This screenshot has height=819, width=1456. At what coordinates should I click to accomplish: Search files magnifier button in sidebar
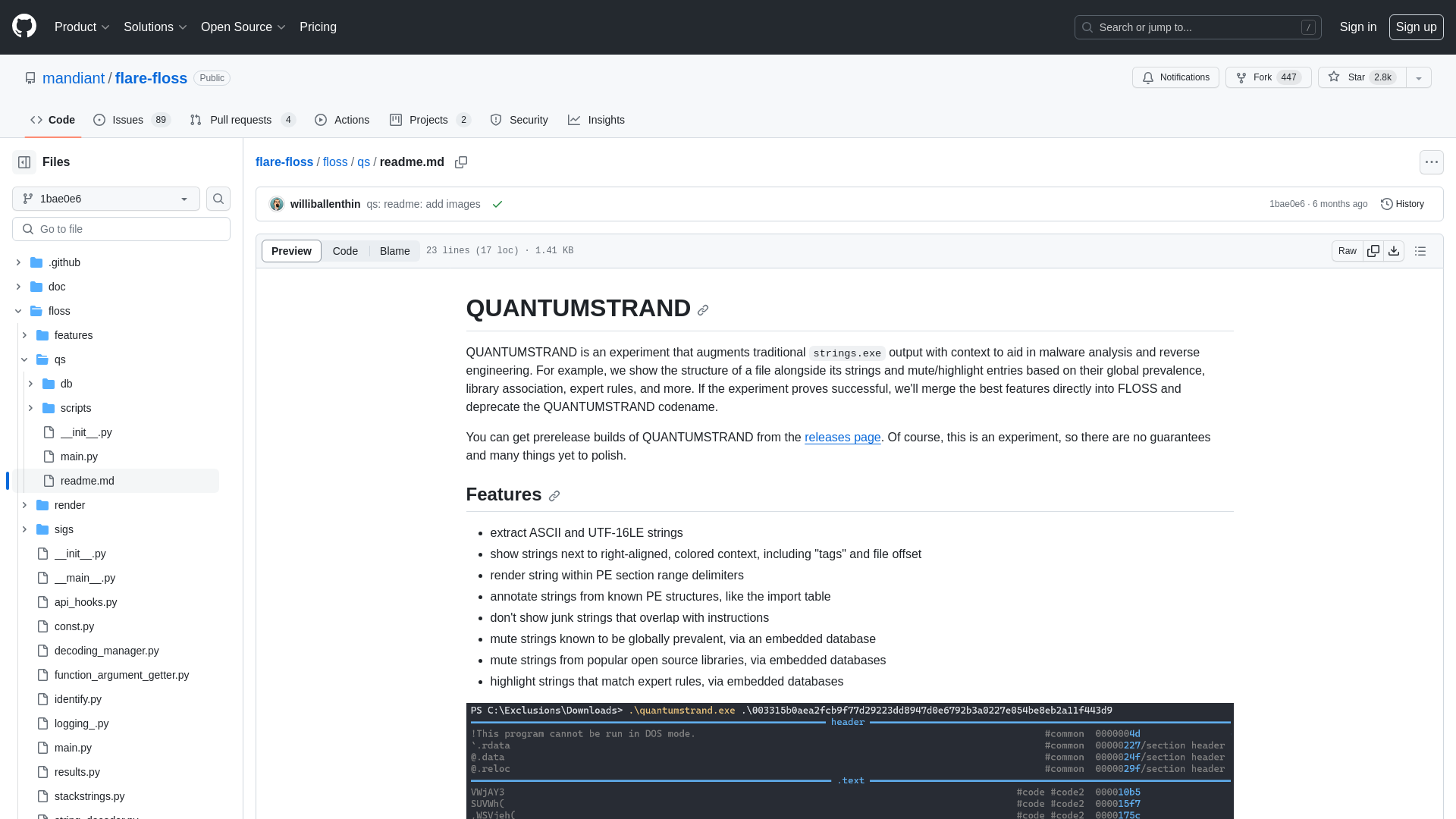[x=218, y=199]
